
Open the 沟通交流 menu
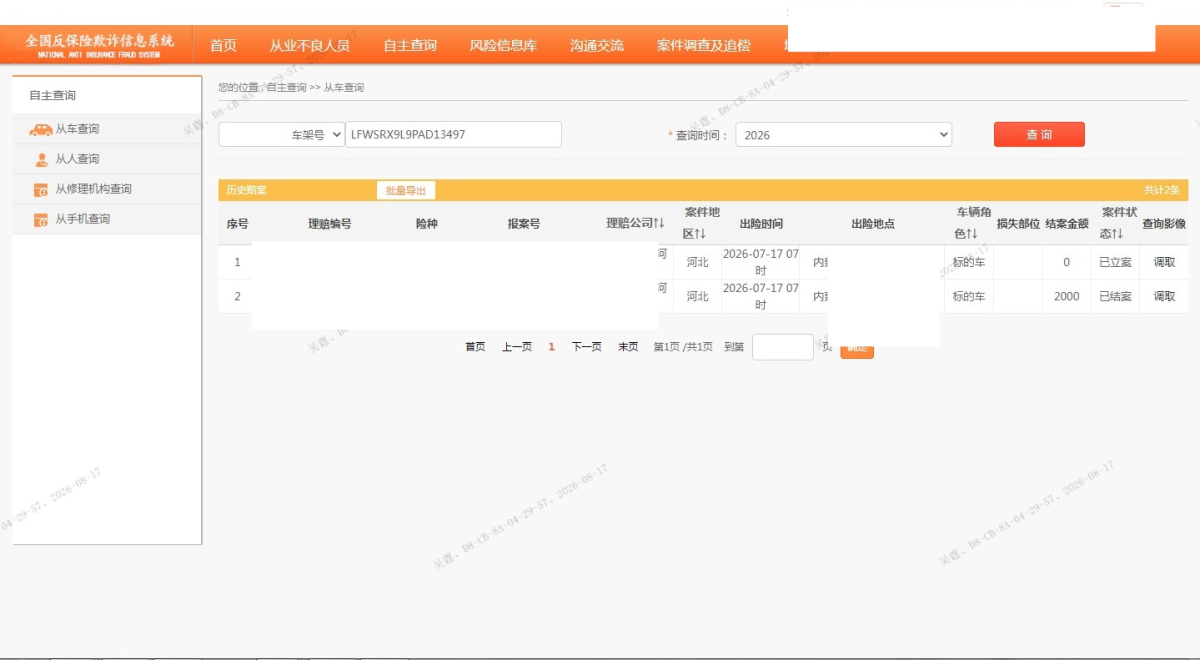[597, 45]
